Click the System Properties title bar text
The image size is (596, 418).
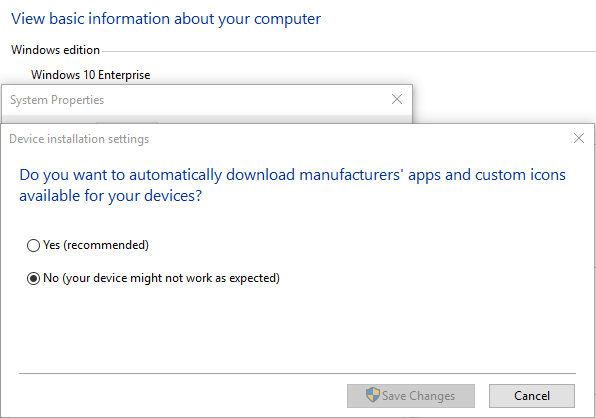coord(57,100)
